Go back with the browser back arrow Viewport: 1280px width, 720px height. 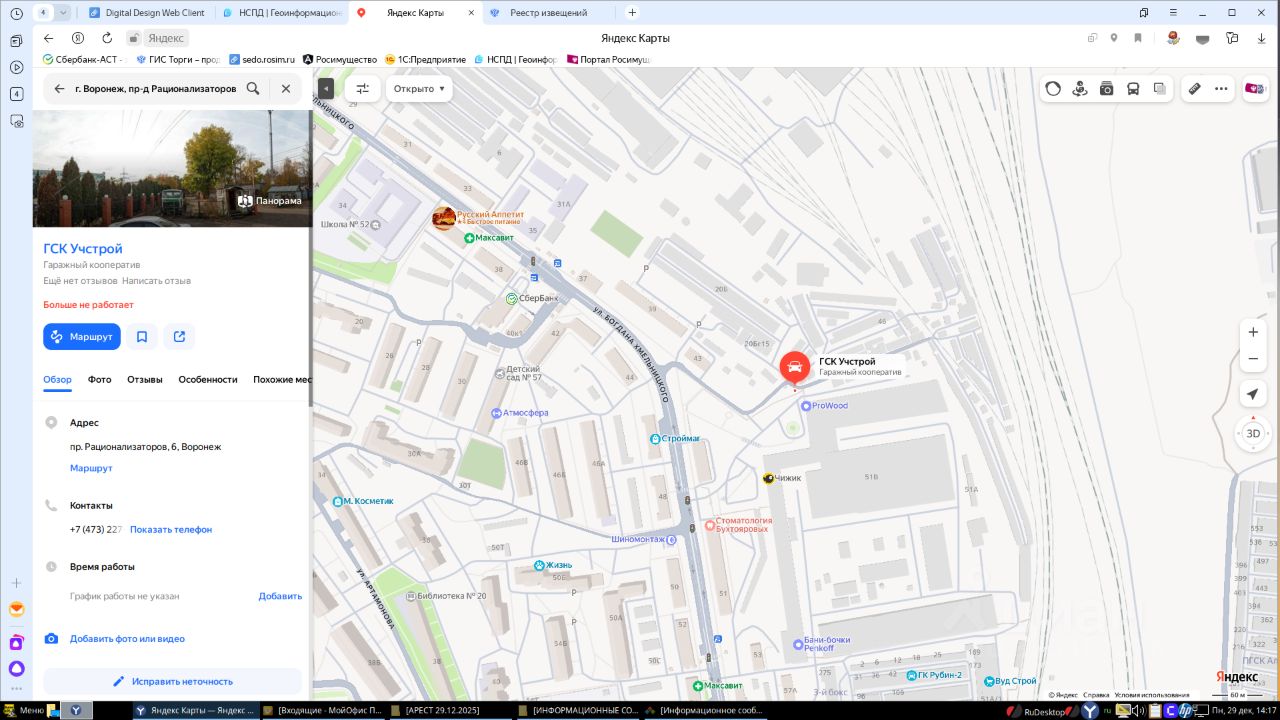48,38
